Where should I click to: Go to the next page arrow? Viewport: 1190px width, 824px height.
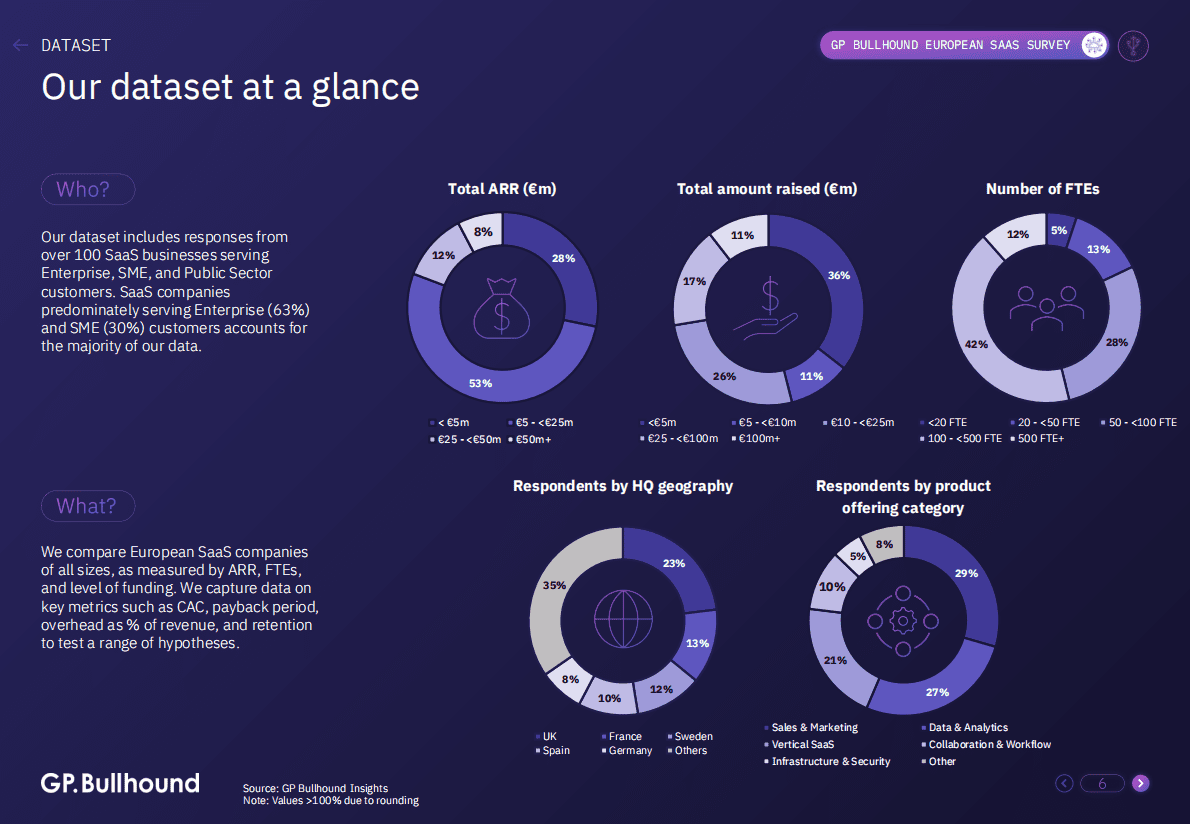[x=1140, y=783]
